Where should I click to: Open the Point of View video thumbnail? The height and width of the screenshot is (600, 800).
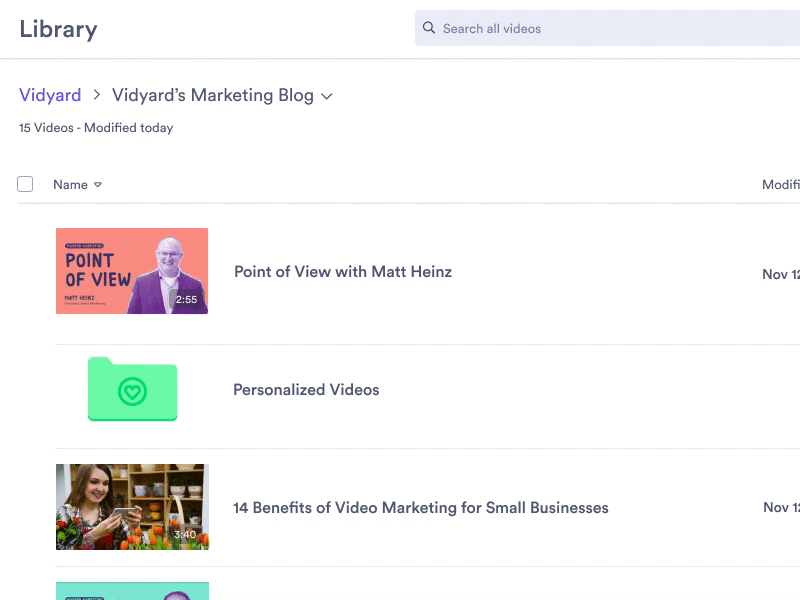131,271
